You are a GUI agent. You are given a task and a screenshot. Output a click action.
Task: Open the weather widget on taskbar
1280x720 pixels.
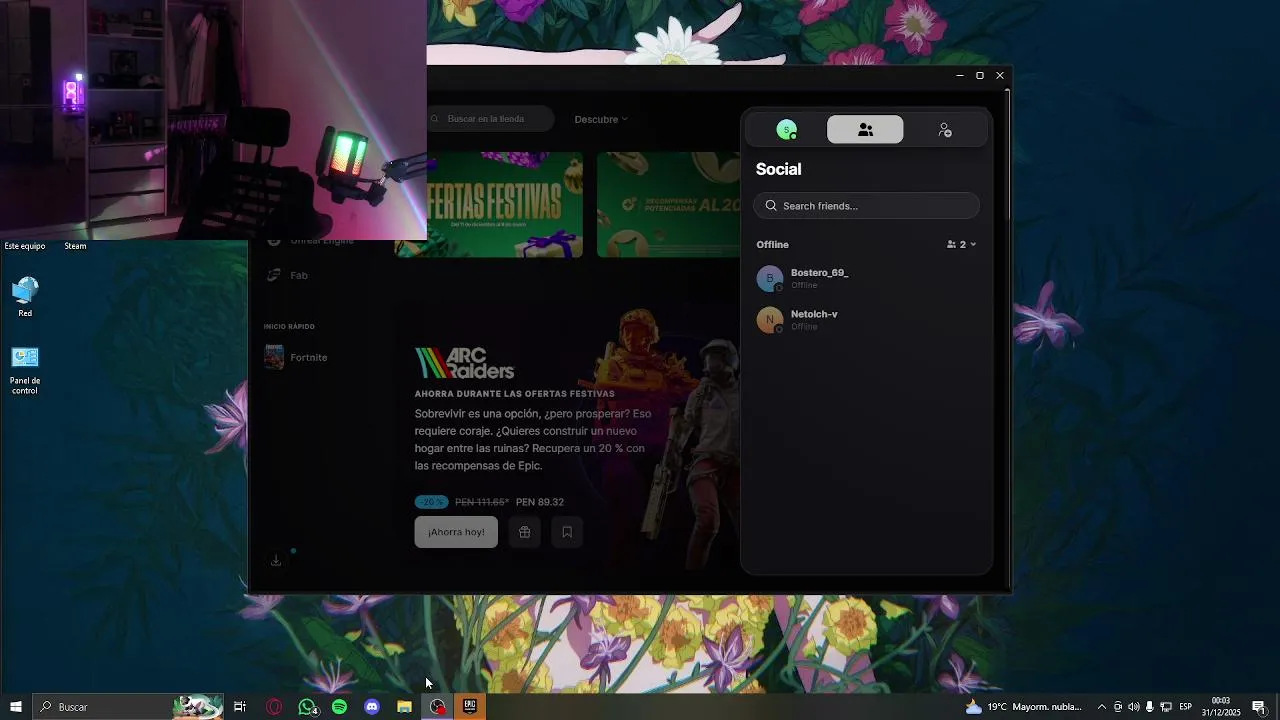[x=1024, y=707]
